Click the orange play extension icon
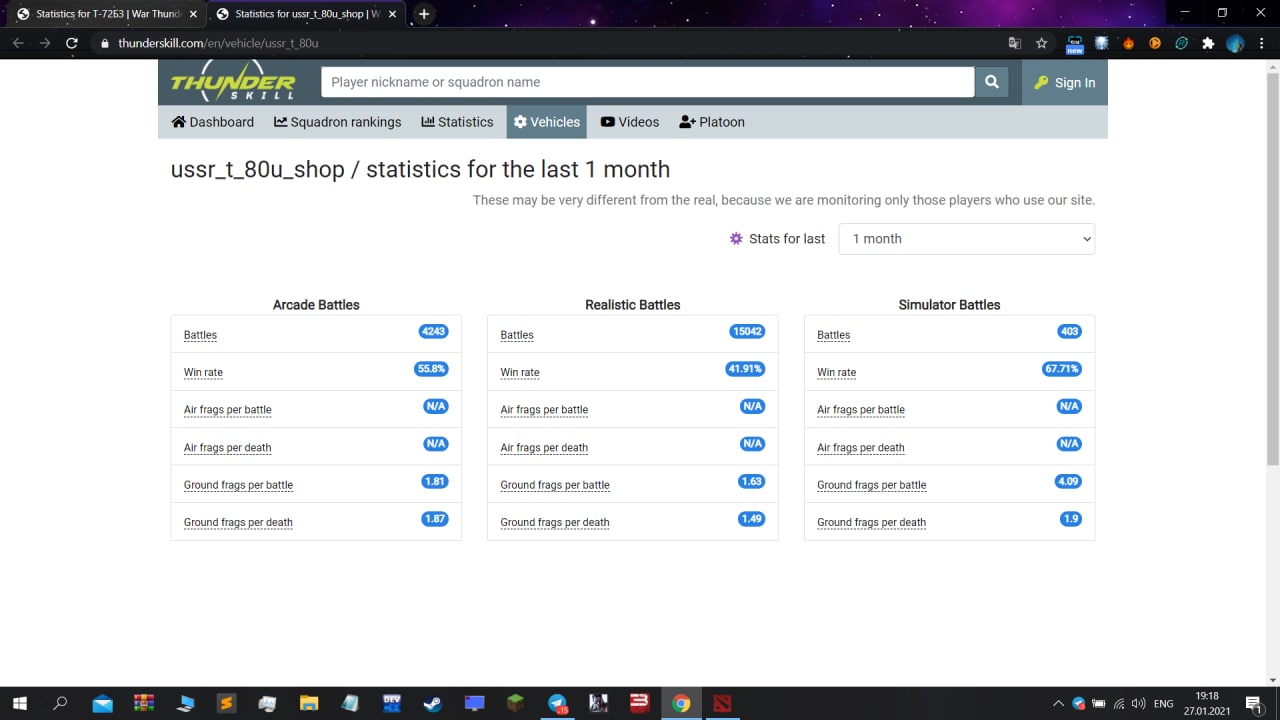The width and height of the screenshot is (1280, 720). (1155, 43)
